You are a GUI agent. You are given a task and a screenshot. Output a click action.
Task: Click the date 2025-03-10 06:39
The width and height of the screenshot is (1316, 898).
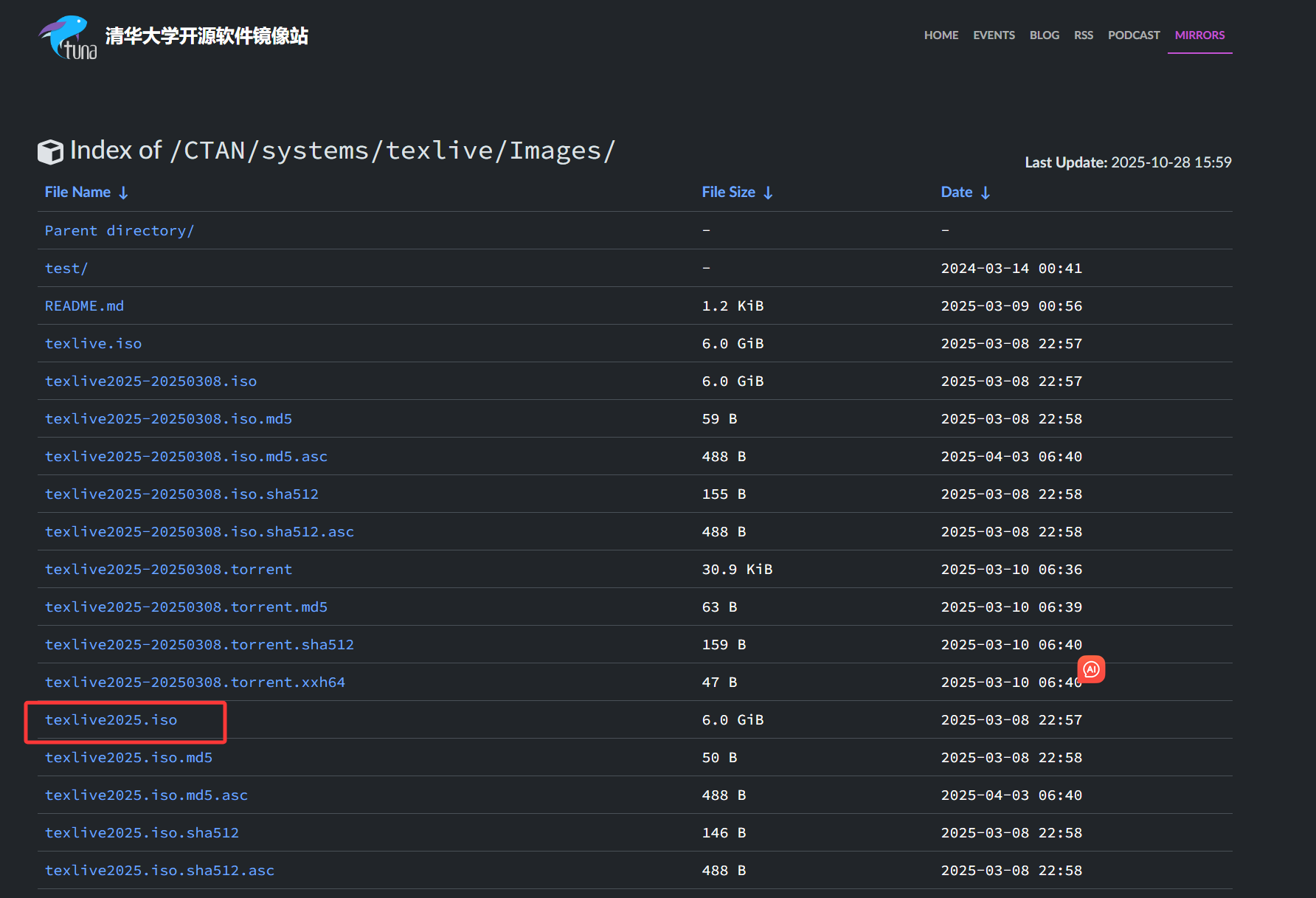[x=1011, y=607]
